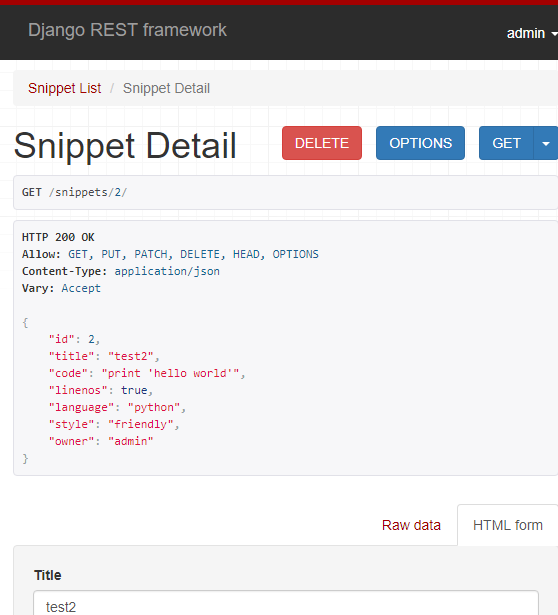Select the "linenos": true JSON line
Viewport: 558px width, 615px height.
tap(101, 390)
